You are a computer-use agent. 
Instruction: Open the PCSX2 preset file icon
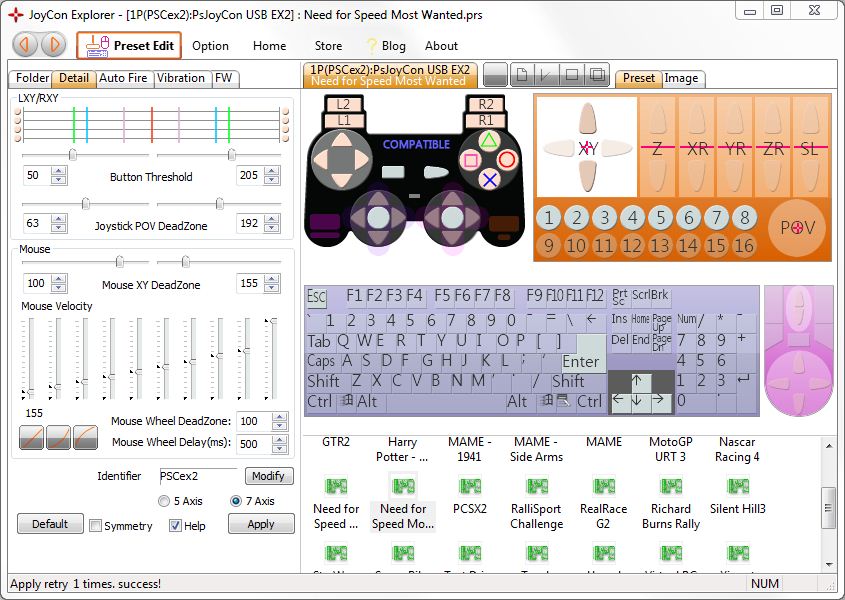coord(470,486)
